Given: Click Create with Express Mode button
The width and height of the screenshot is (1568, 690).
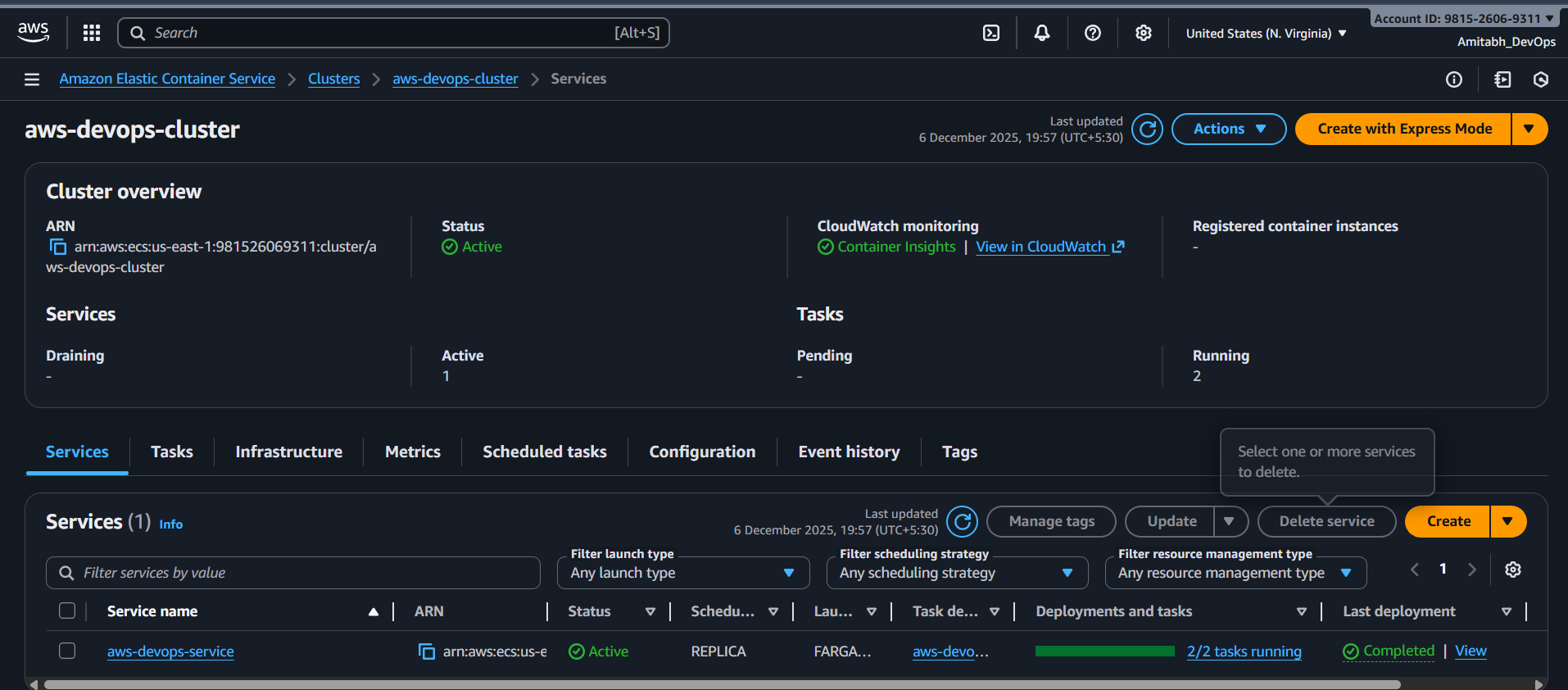Looking at the screenshot, I should [1403, 129].
